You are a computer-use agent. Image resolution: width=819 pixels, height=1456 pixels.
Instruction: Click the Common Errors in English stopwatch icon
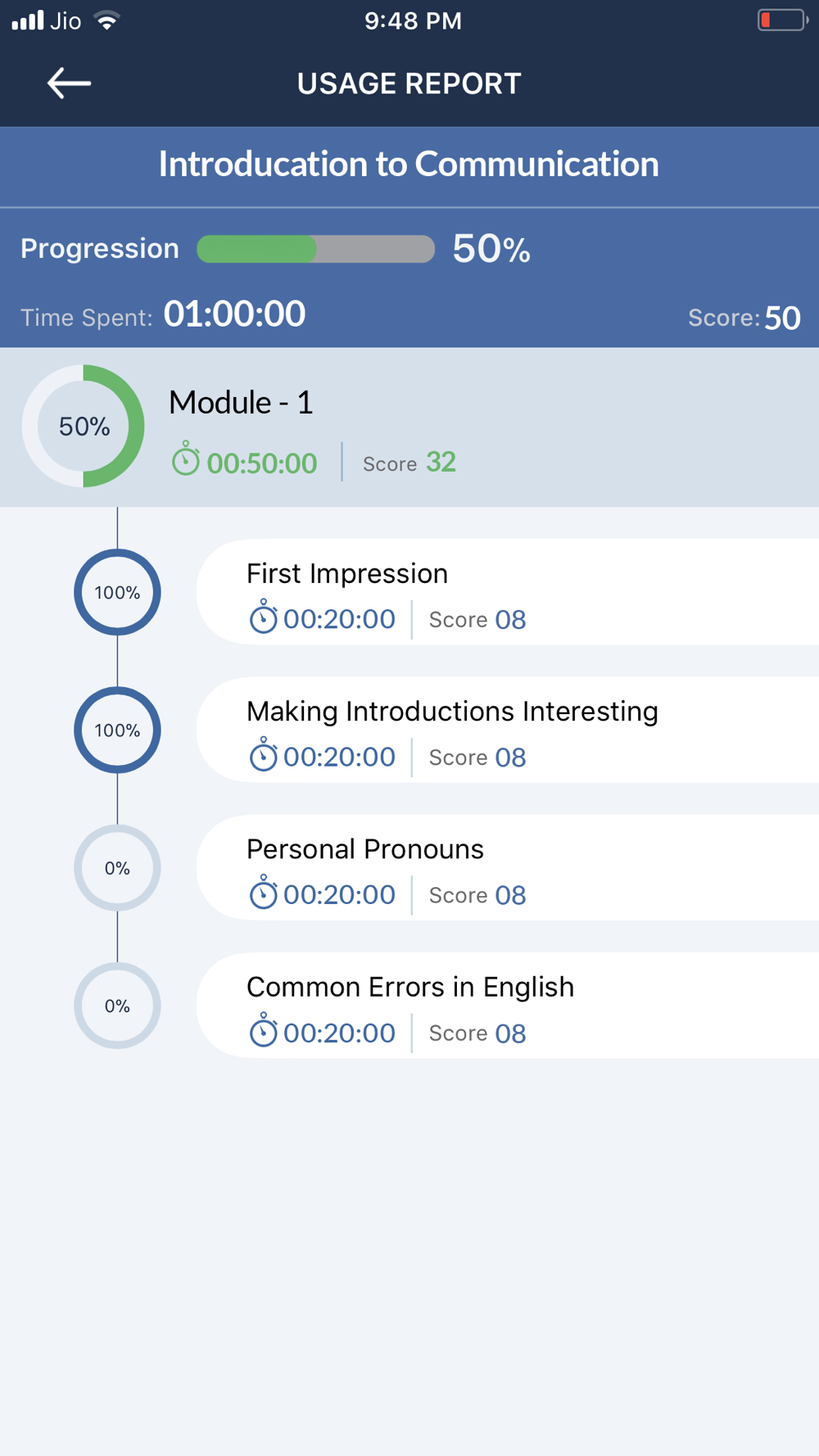click(x=263, y=1031)
